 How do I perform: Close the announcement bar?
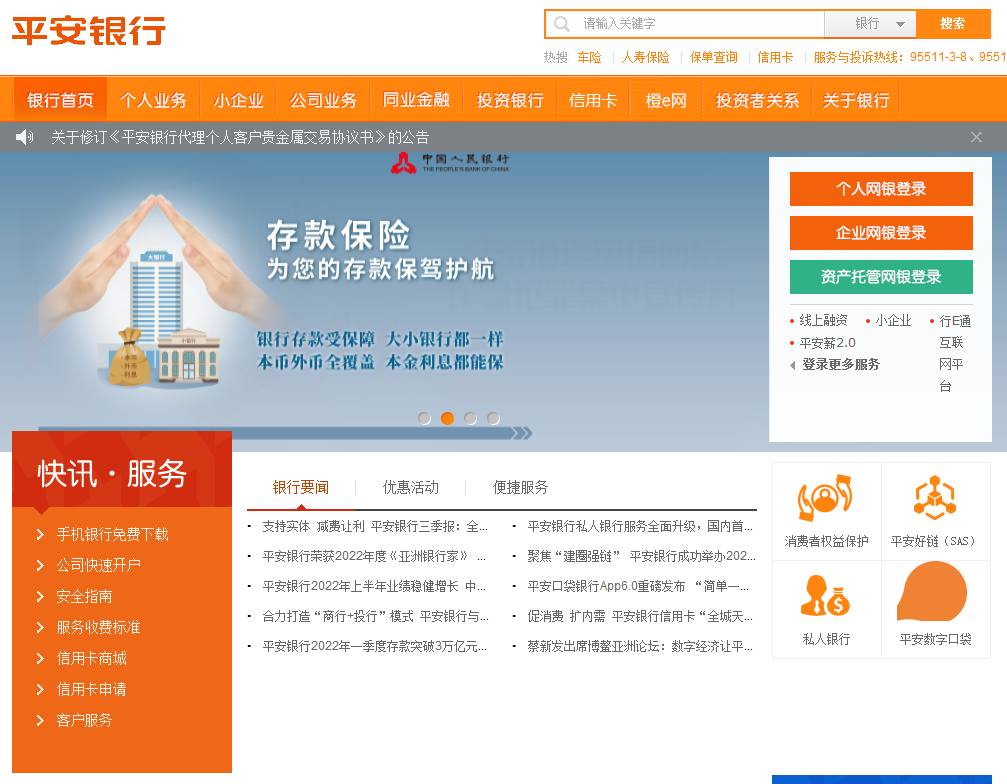click(x=976, y=137)
